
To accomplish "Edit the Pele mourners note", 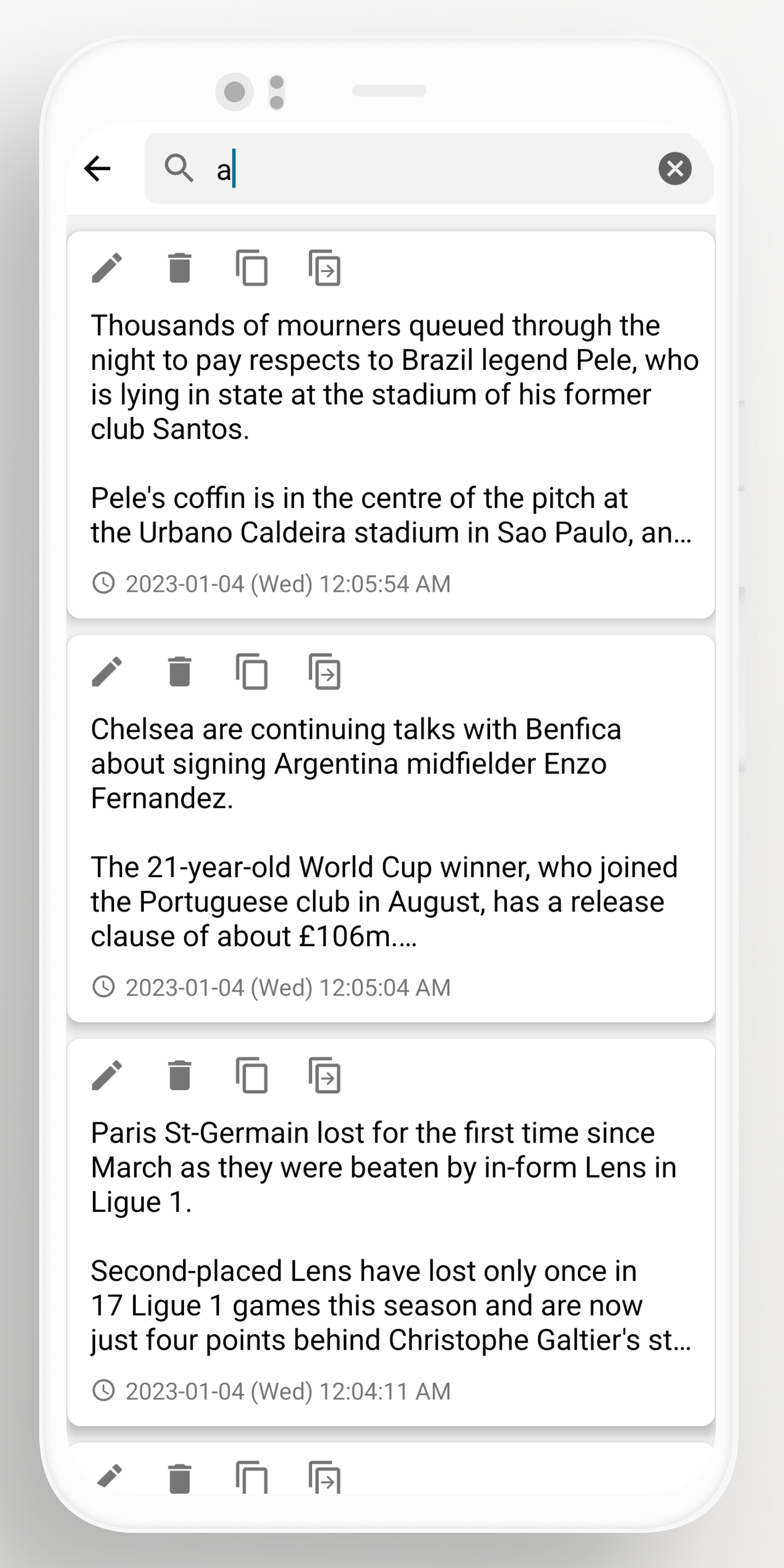I will click(107, 268).
